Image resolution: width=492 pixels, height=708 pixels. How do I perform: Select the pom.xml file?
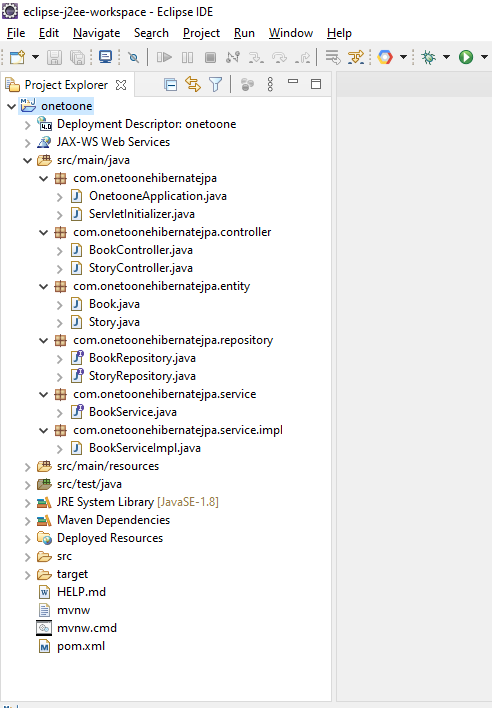[x=81, y=646]
